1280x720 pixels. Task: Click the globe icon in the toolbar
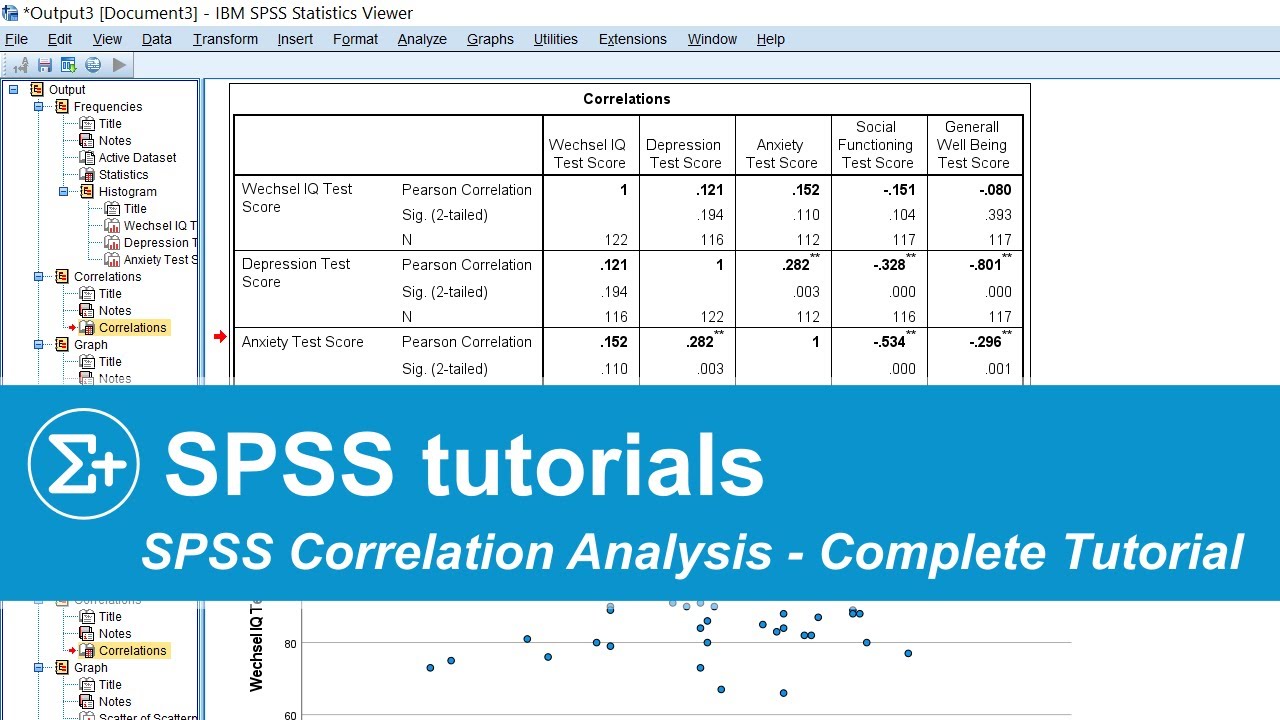click(x=93, y=65)
